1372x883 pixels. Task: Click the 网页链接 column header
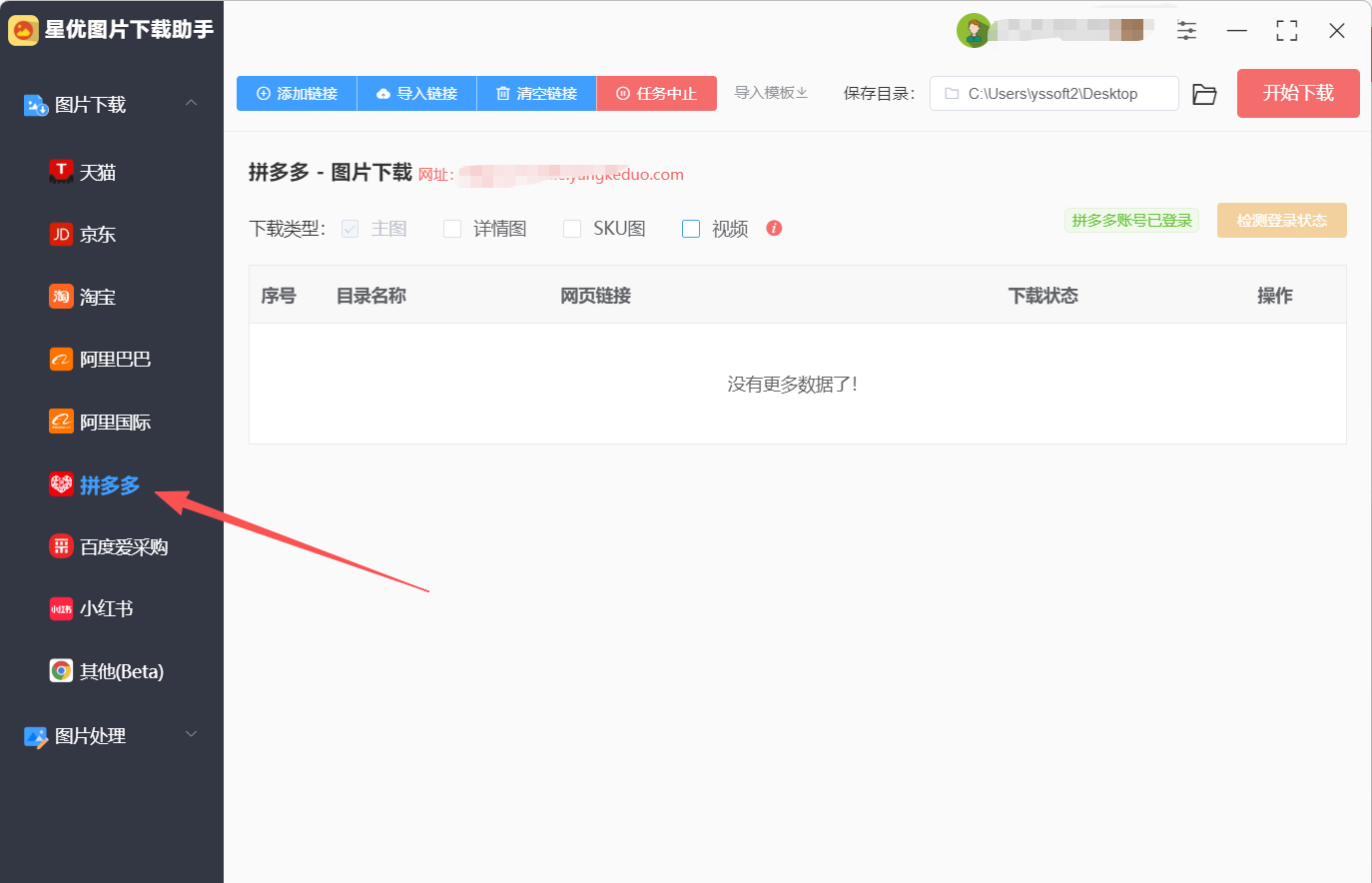[x=595, y=296]
